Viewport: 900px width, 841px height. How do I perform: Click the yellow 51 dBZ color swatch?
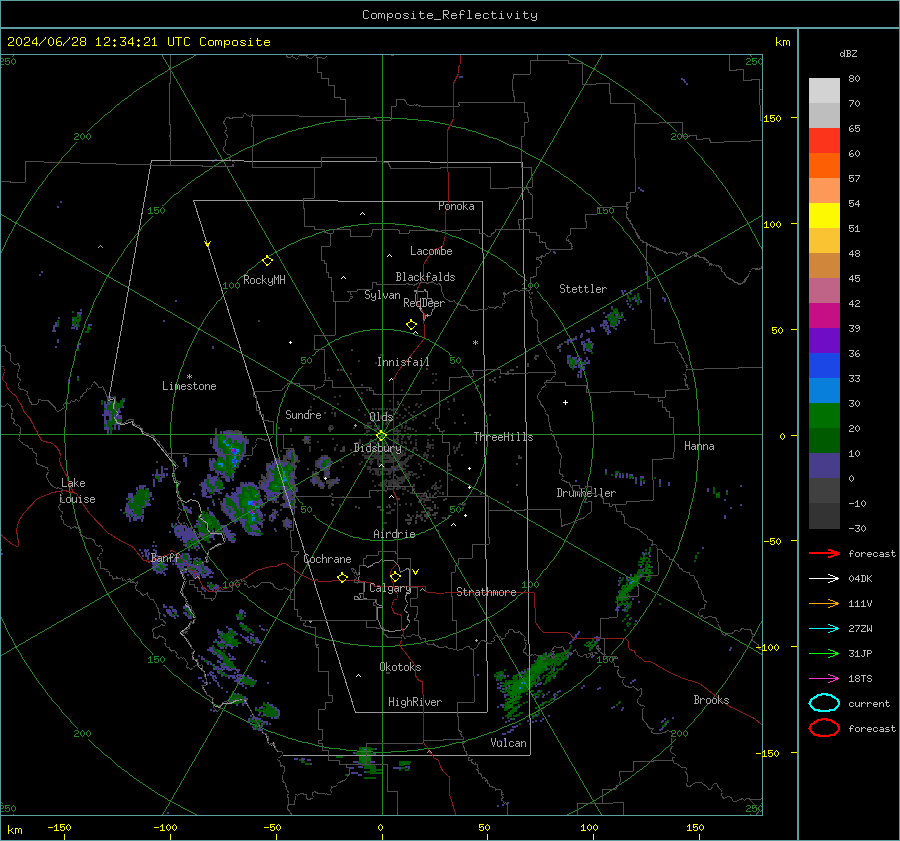point(824,216)
